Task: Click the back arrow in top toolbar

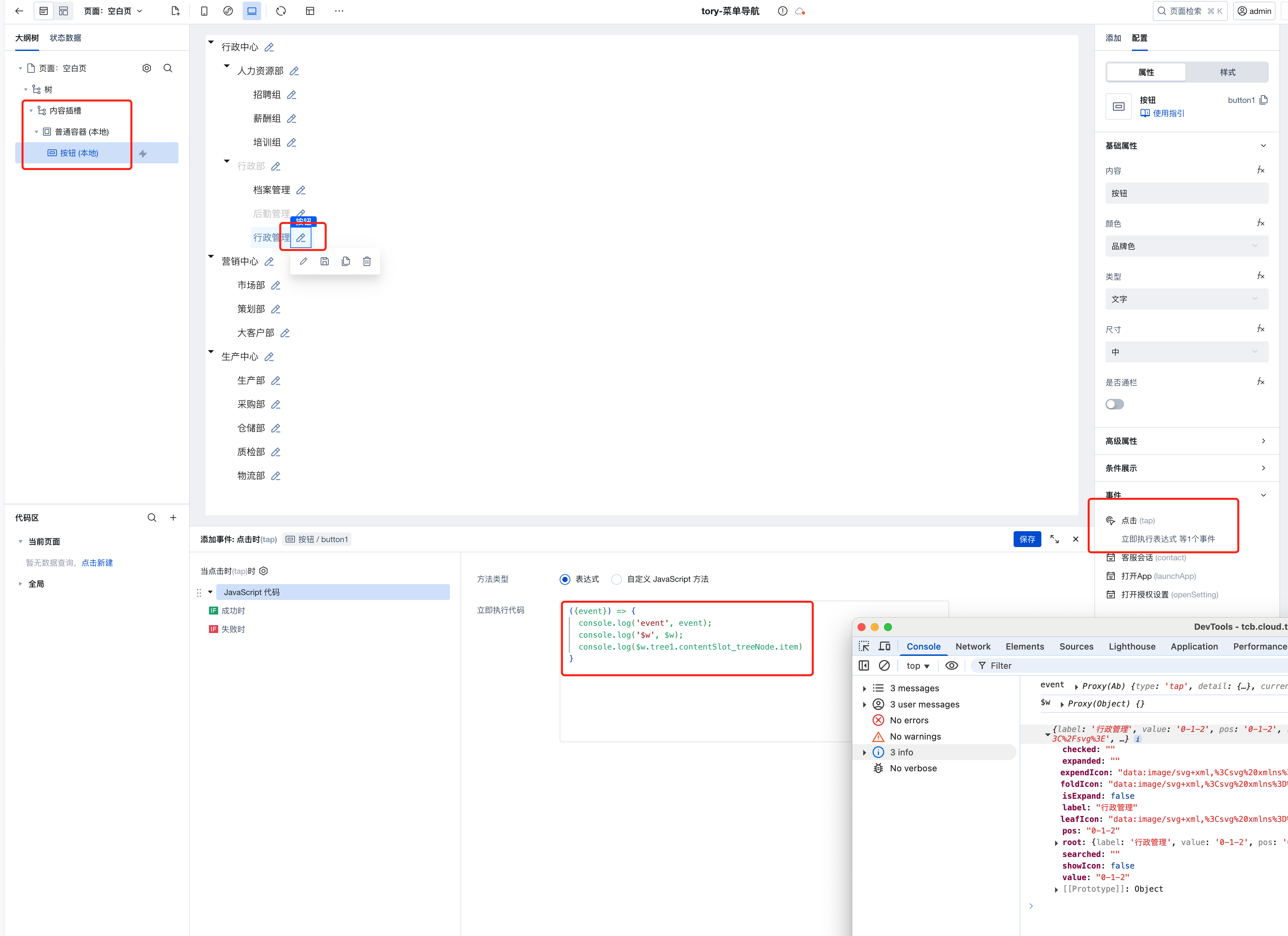Action: click(19, 11)
